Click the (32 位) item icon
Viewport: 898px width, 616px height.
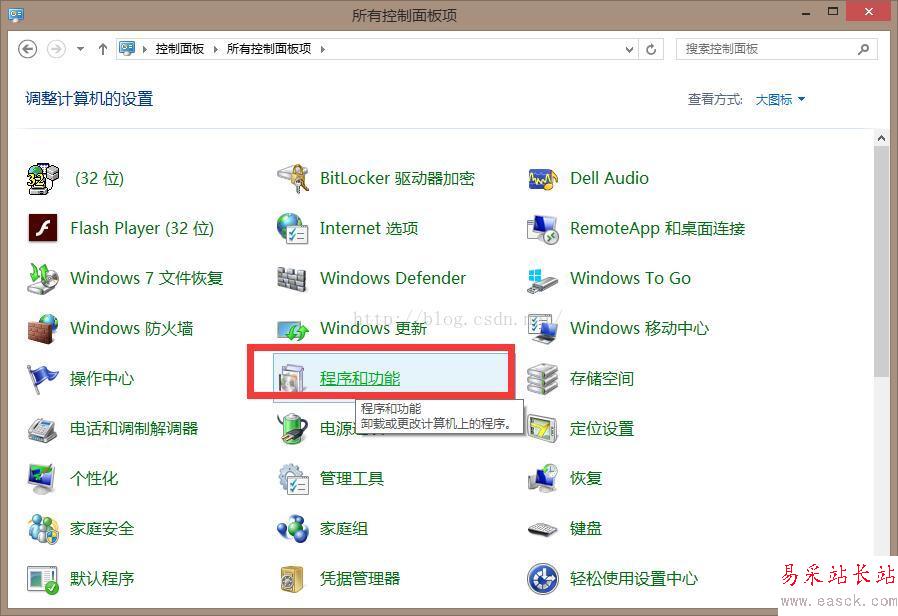[x=43, y=178]
